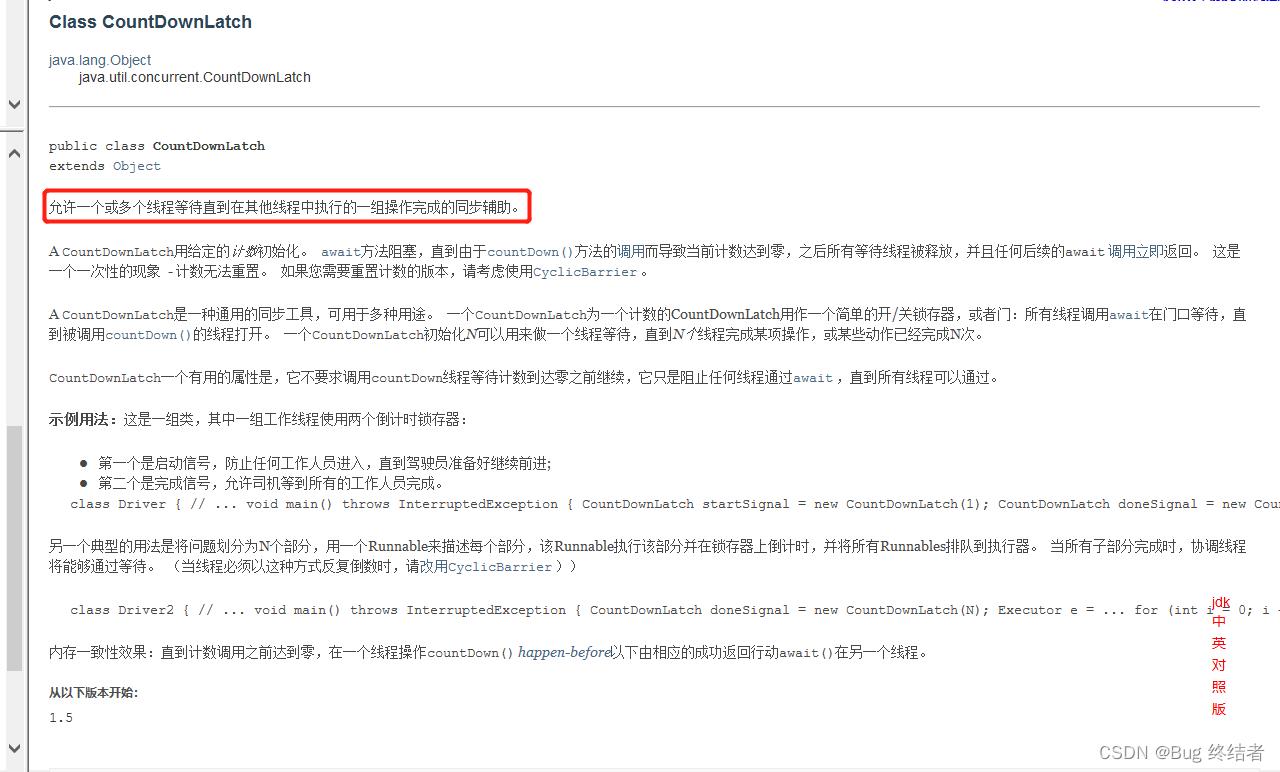Click the lower pane scroll-up chevron
This screenshot has width=1280, height=772.
point(14,153)
